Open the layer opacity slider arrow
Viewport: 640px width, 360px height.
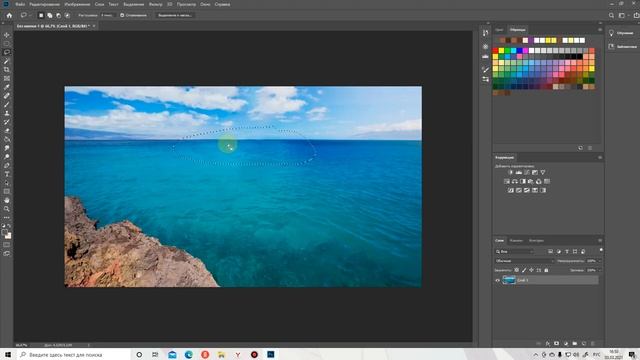coord(600,261)
